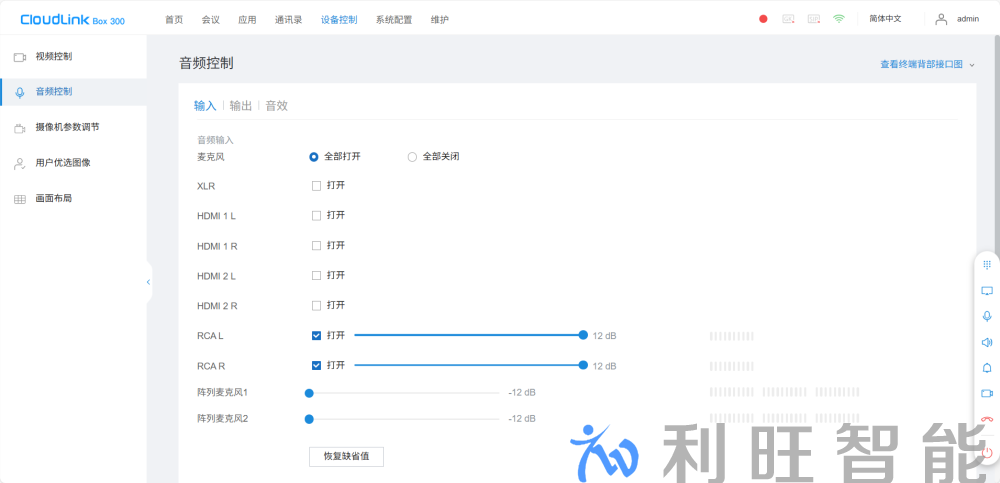Mute microphone via floating toolbar icon

(x=987, y=316)
